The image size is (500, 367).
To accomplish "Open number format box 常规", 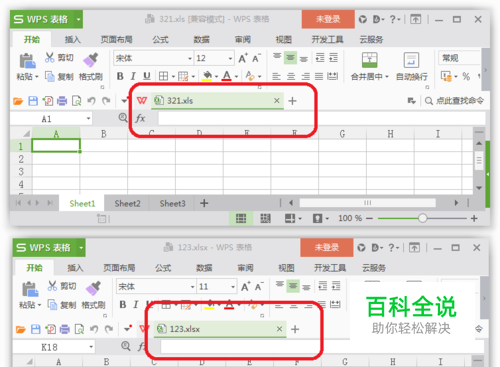I will (459, 58).
